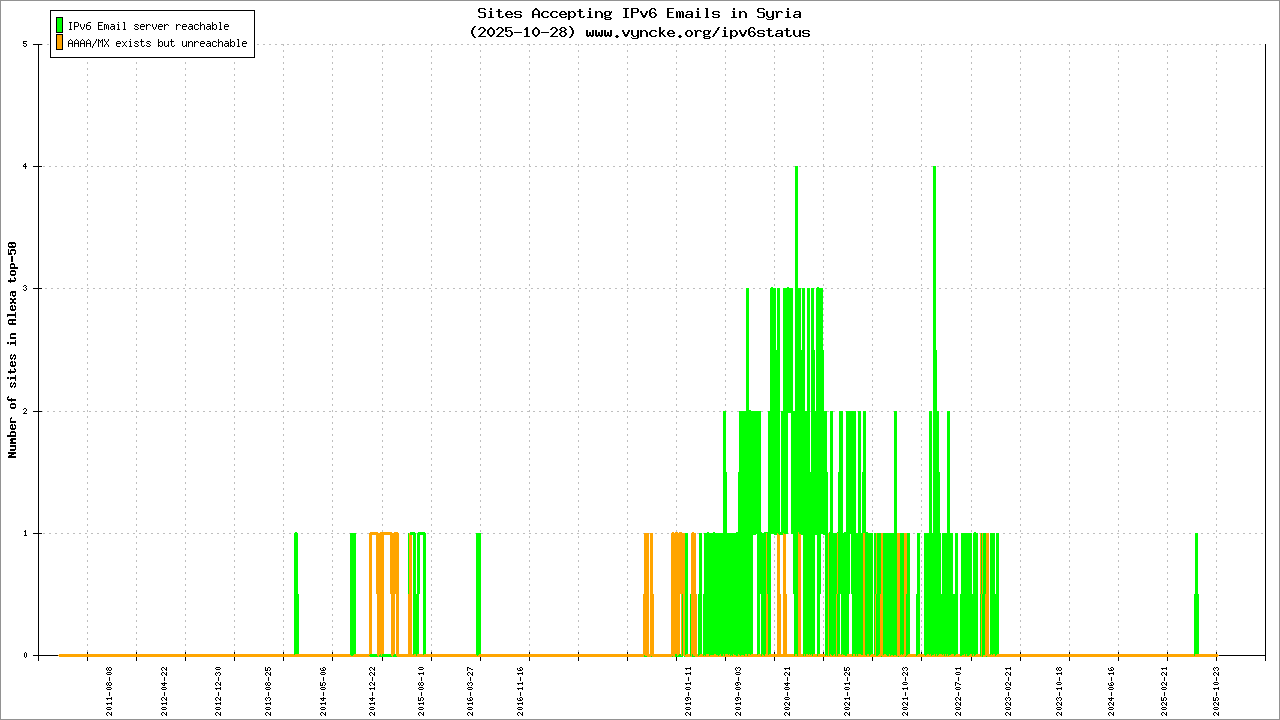
Task: Click the isolated green spike near 2016-03-27
Action: (478, 593)
